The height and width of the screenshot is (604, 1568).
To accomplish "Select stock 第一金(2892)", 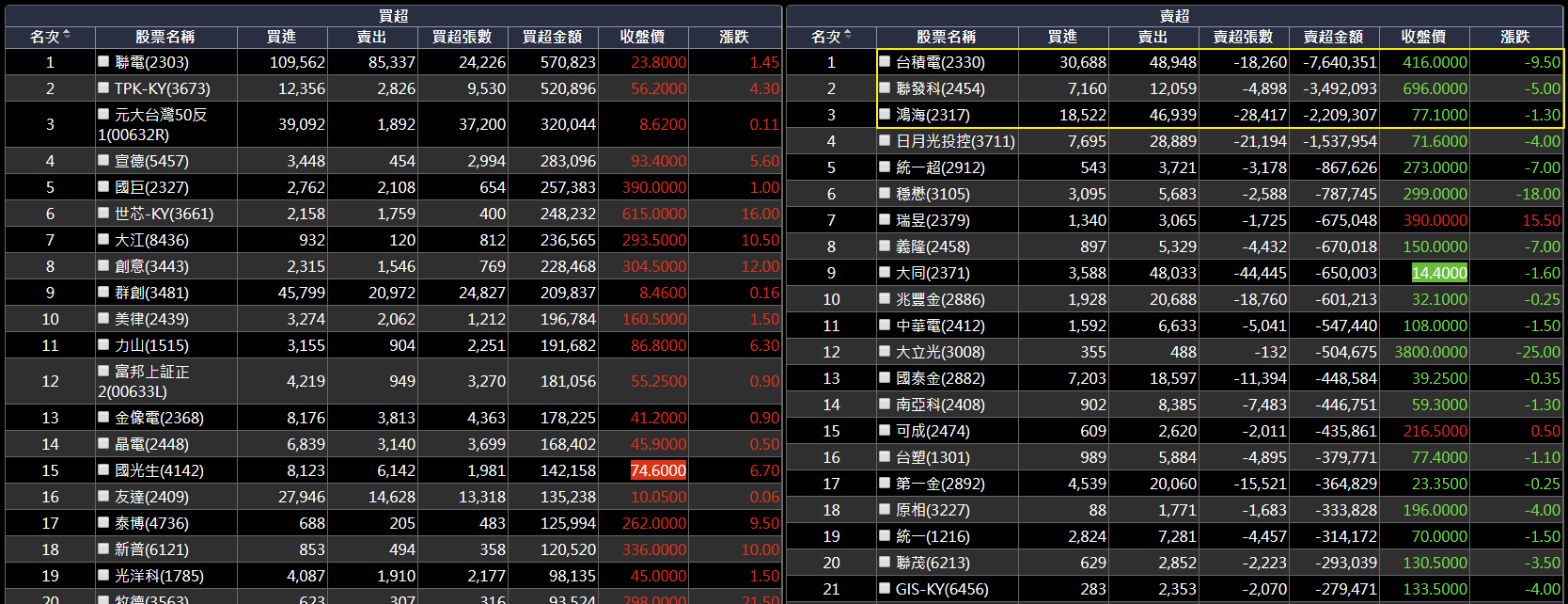I will [940, 484].
